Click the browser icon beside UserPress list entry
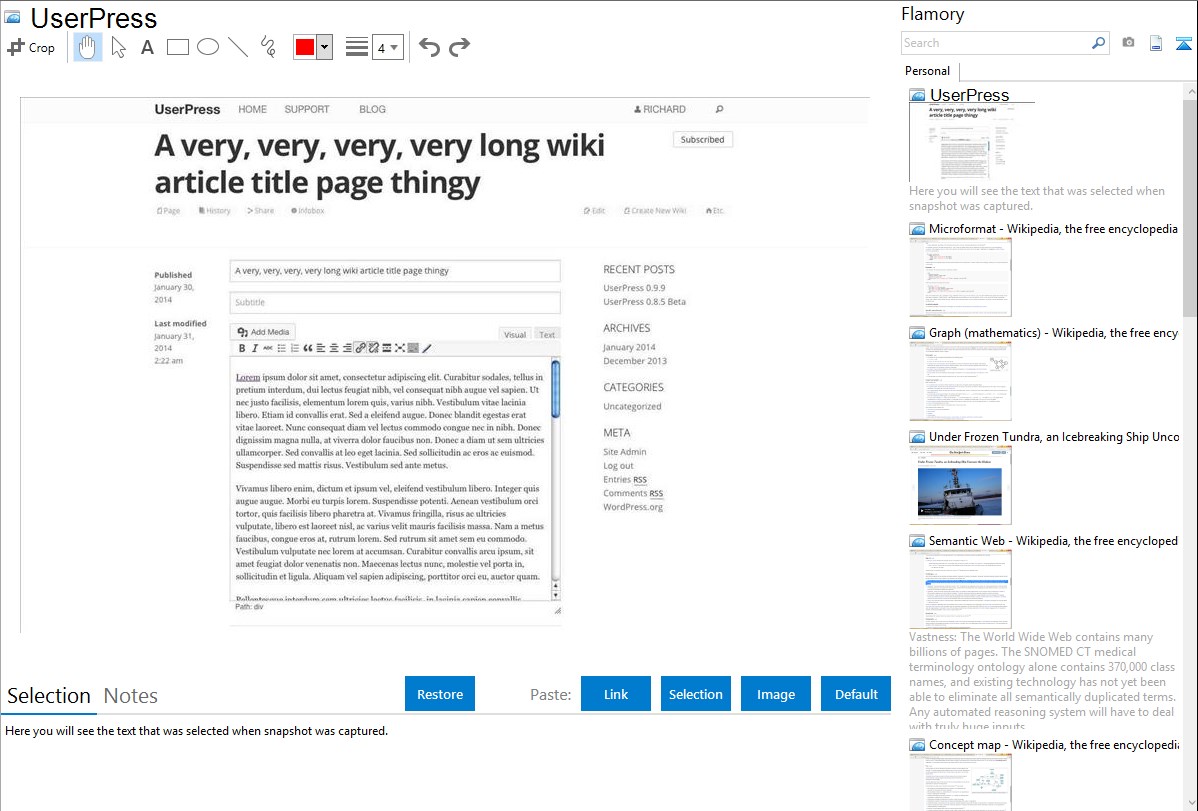1198x811 pixels. (x=917, y=96)
